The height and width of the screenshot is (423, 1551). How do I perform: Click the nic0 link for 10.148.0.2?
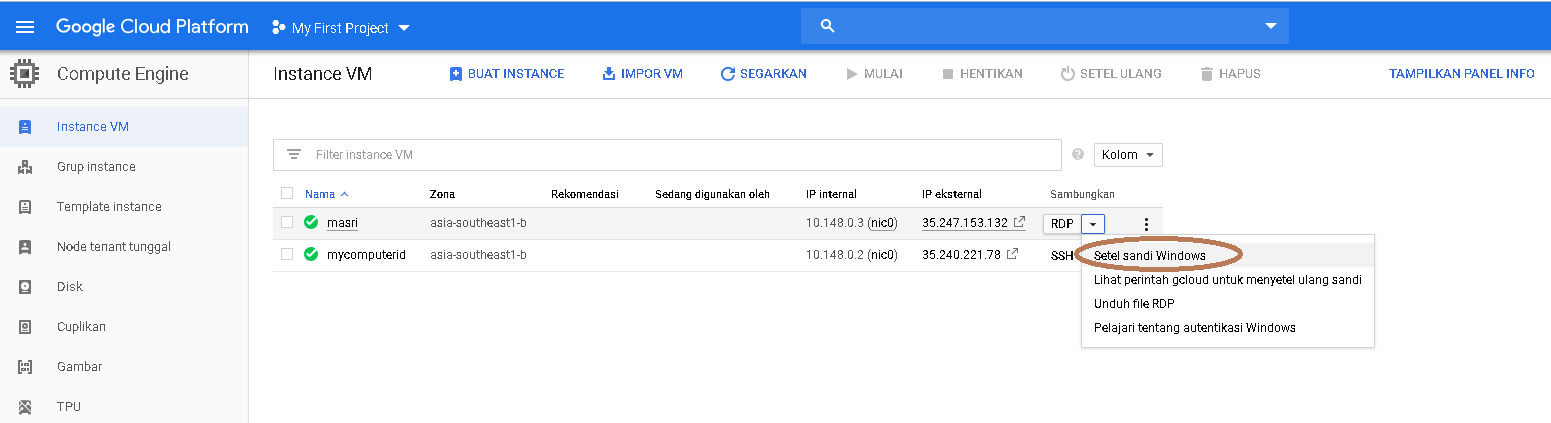882,255
